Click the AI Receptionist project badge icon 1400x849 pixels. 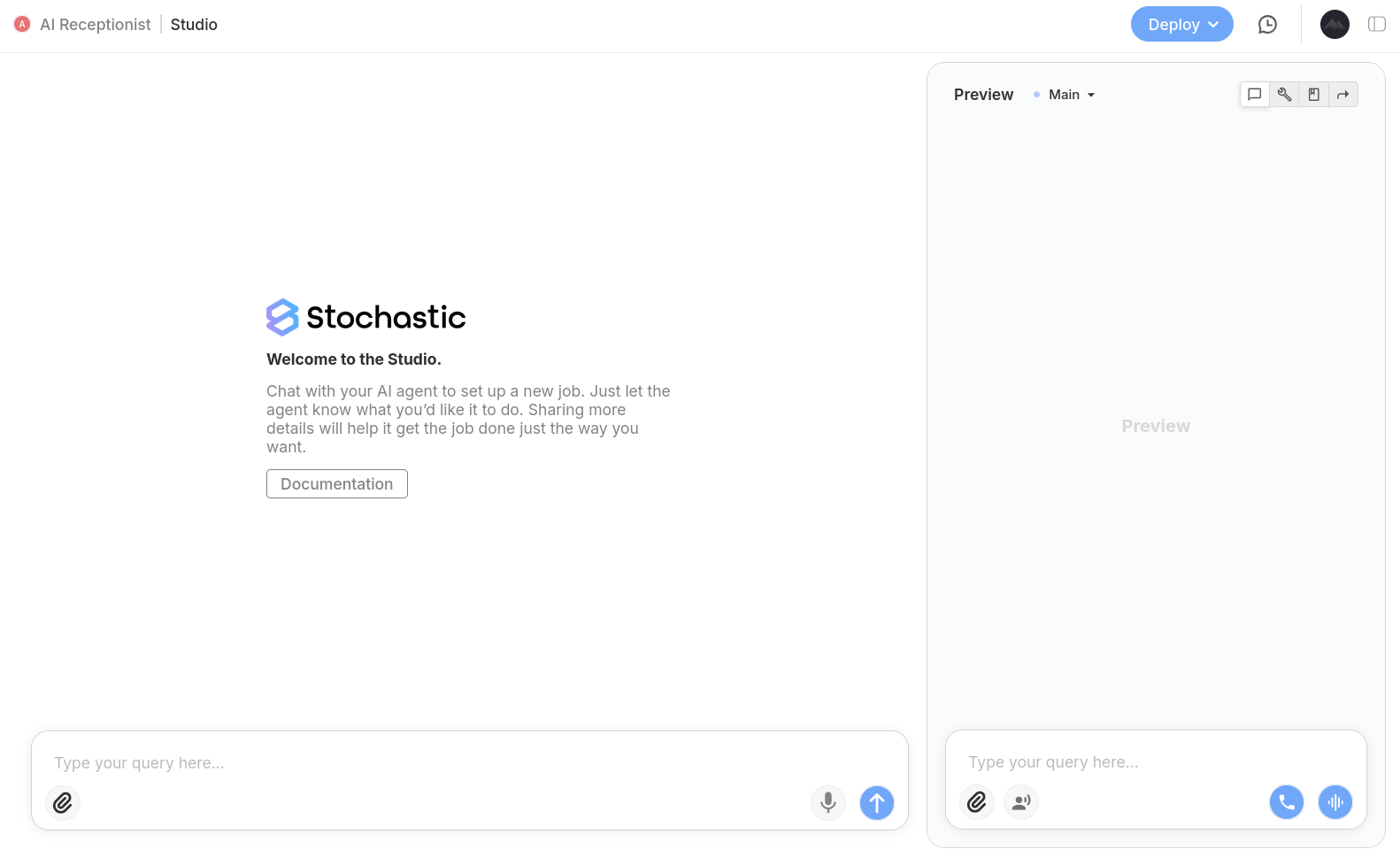point(22,24)
